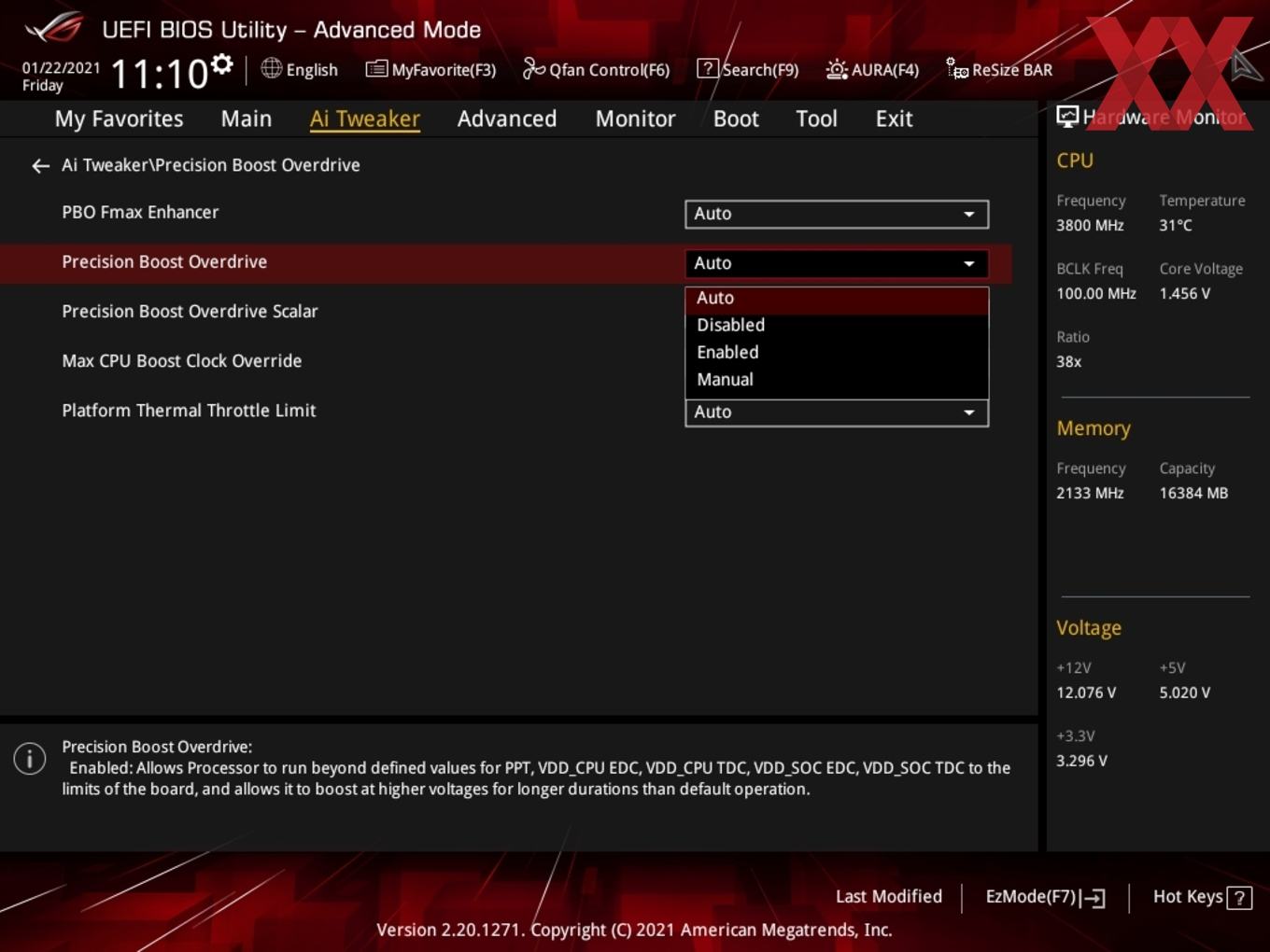Open the Exit tab
This screenshot has height=952, width=1270.
pos(894,119)
